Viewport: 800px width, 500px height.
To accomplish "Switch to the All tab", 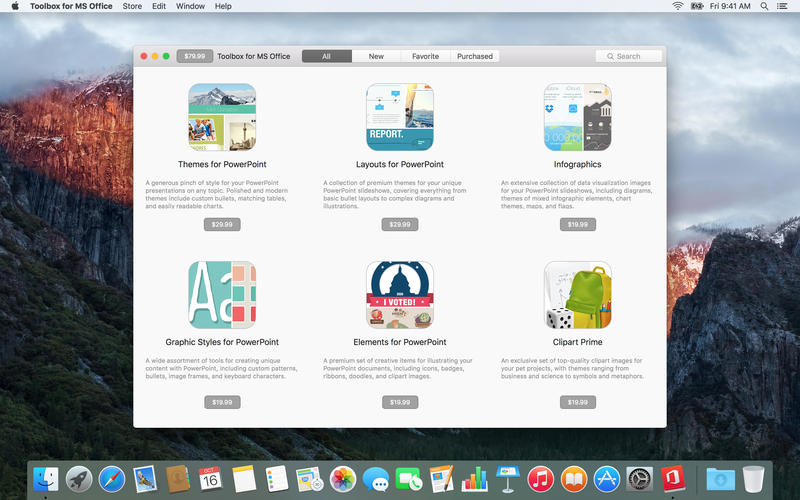I will pos(327,56).
